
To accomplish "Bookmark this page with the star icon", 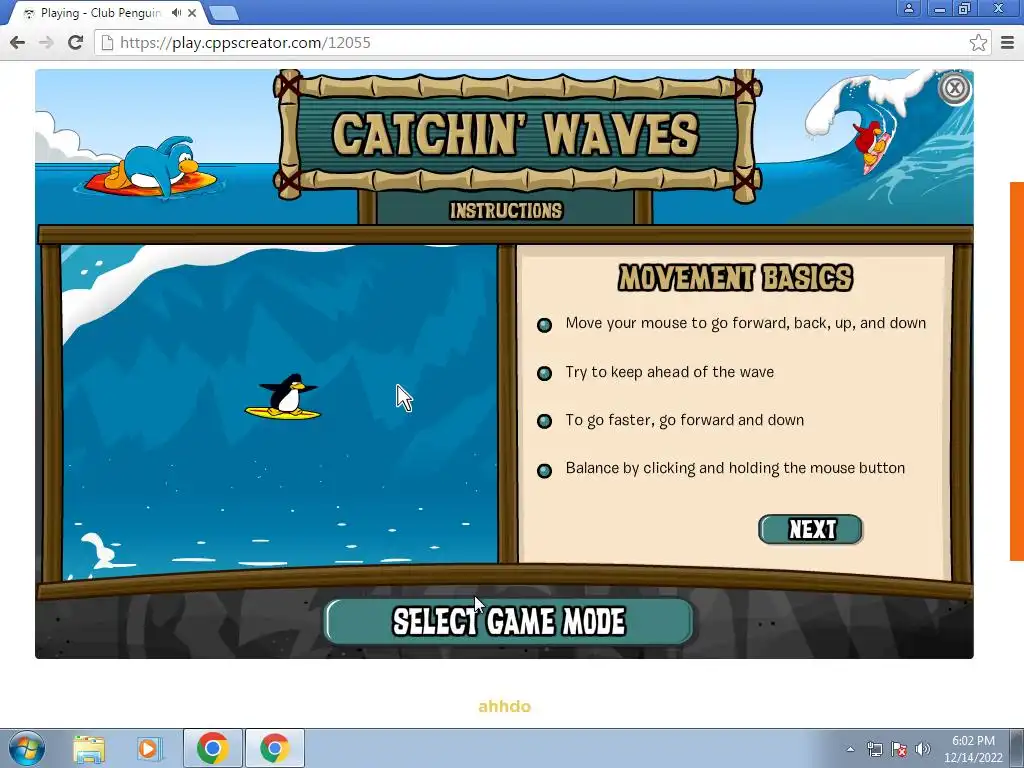I will [x=978, y=43].
